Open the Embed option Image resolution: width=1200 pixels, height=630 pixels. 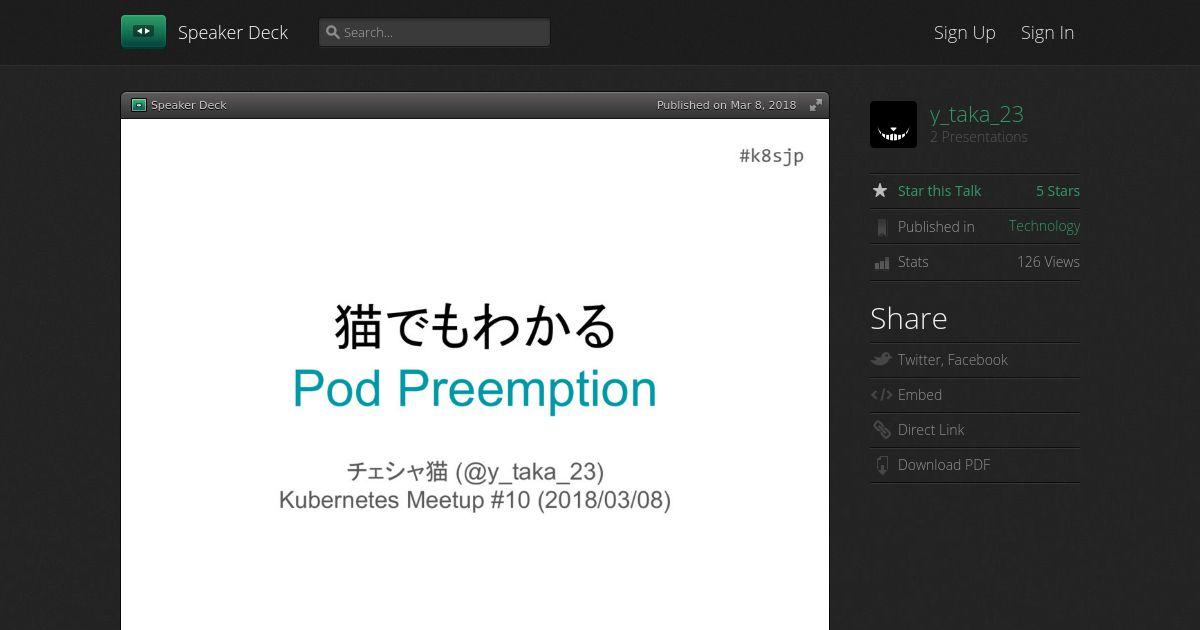[x=920, y=395]
